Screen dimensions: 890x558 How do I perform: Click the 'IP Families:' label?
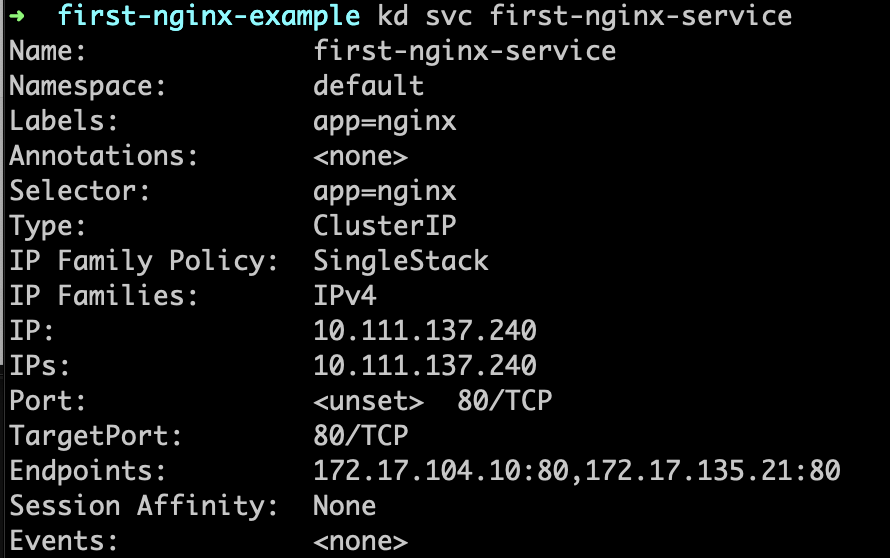pyautogui.click(x=103, y=296)
